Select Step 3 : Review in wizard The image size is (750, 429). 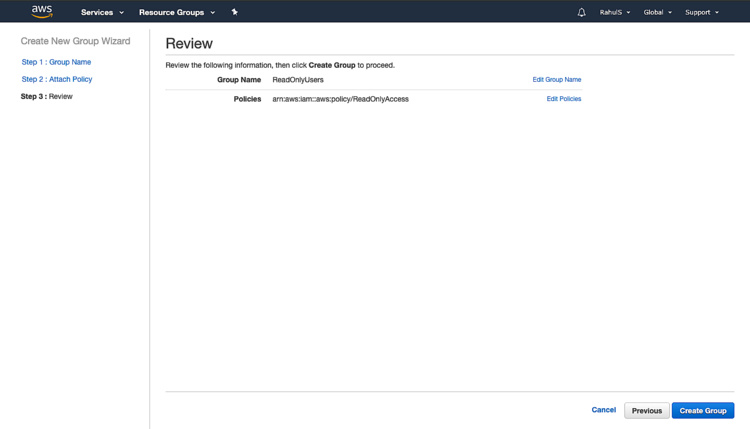point(47,97)
